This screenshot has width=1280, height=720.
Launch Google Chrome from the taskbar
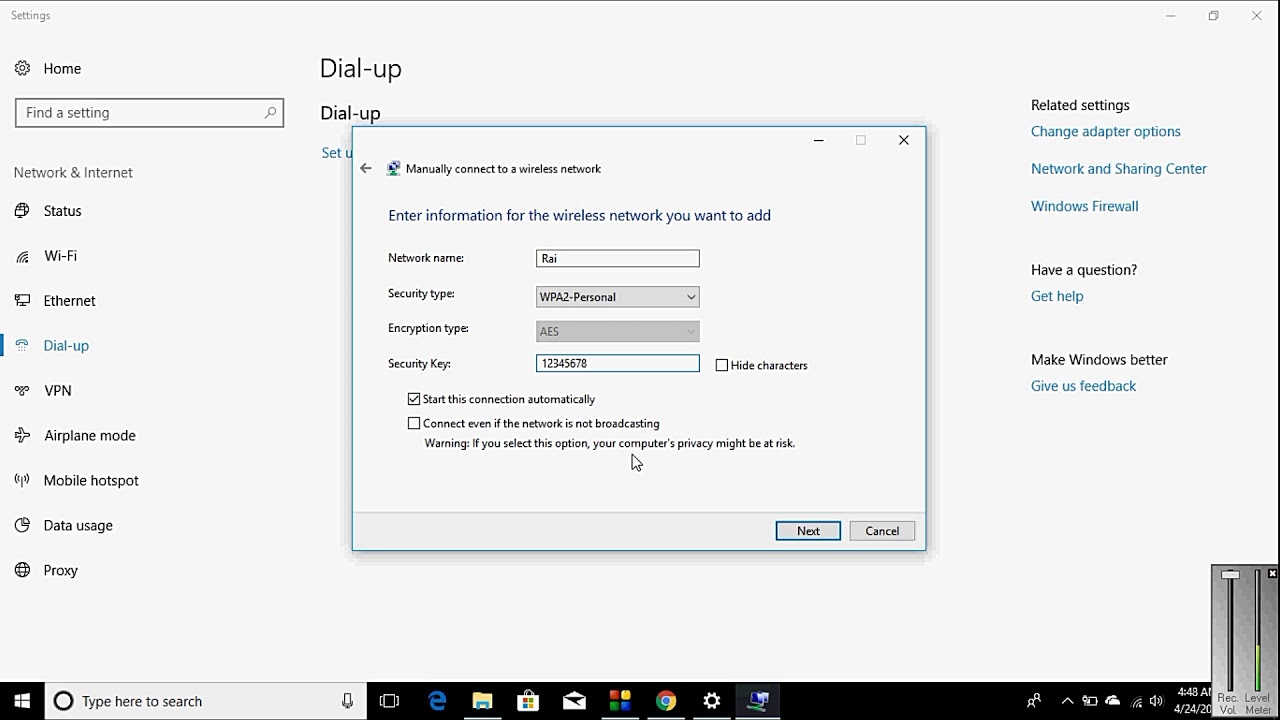click(x=666, y=701)
